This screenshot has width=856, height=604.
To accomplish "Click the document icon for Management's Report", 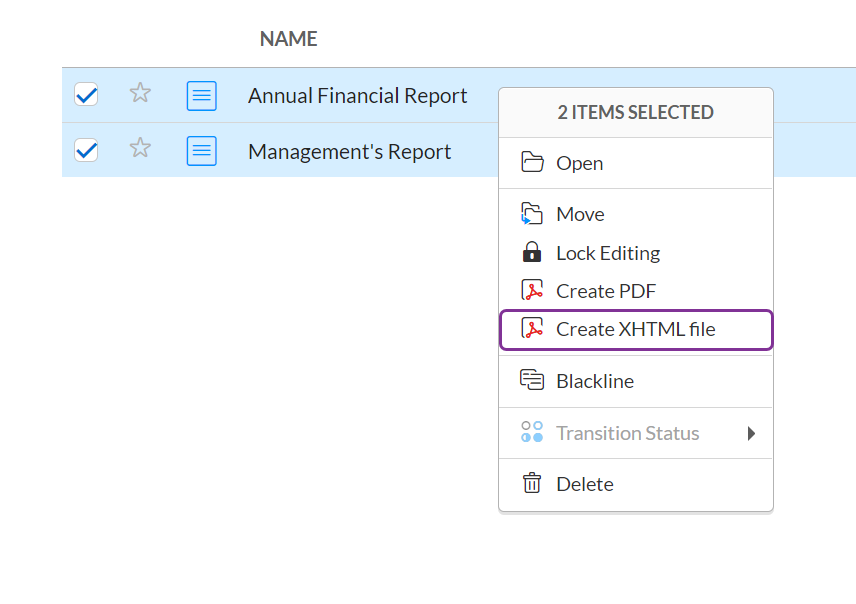I will [202, 151].
